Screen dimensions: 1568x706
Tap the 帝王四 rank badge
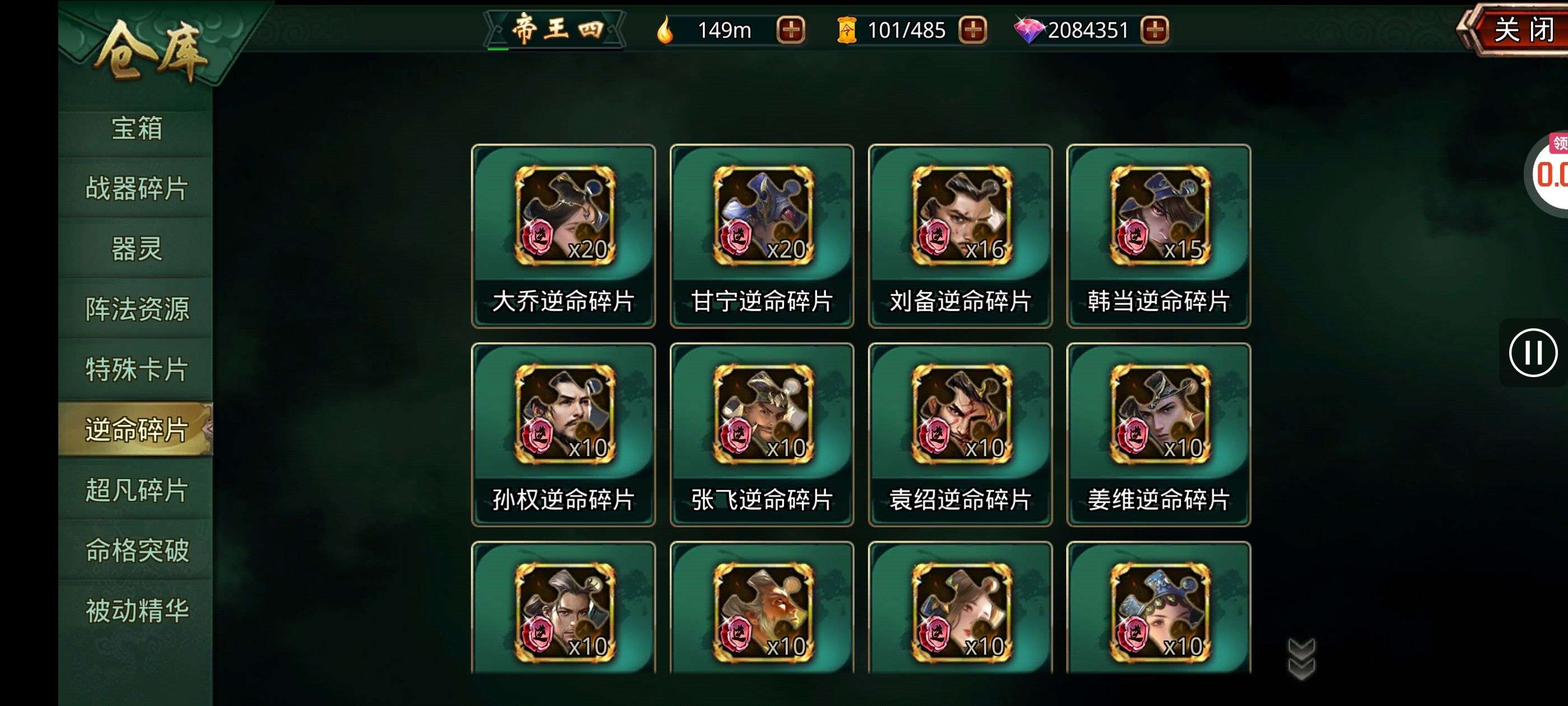[x=556, y=29]
